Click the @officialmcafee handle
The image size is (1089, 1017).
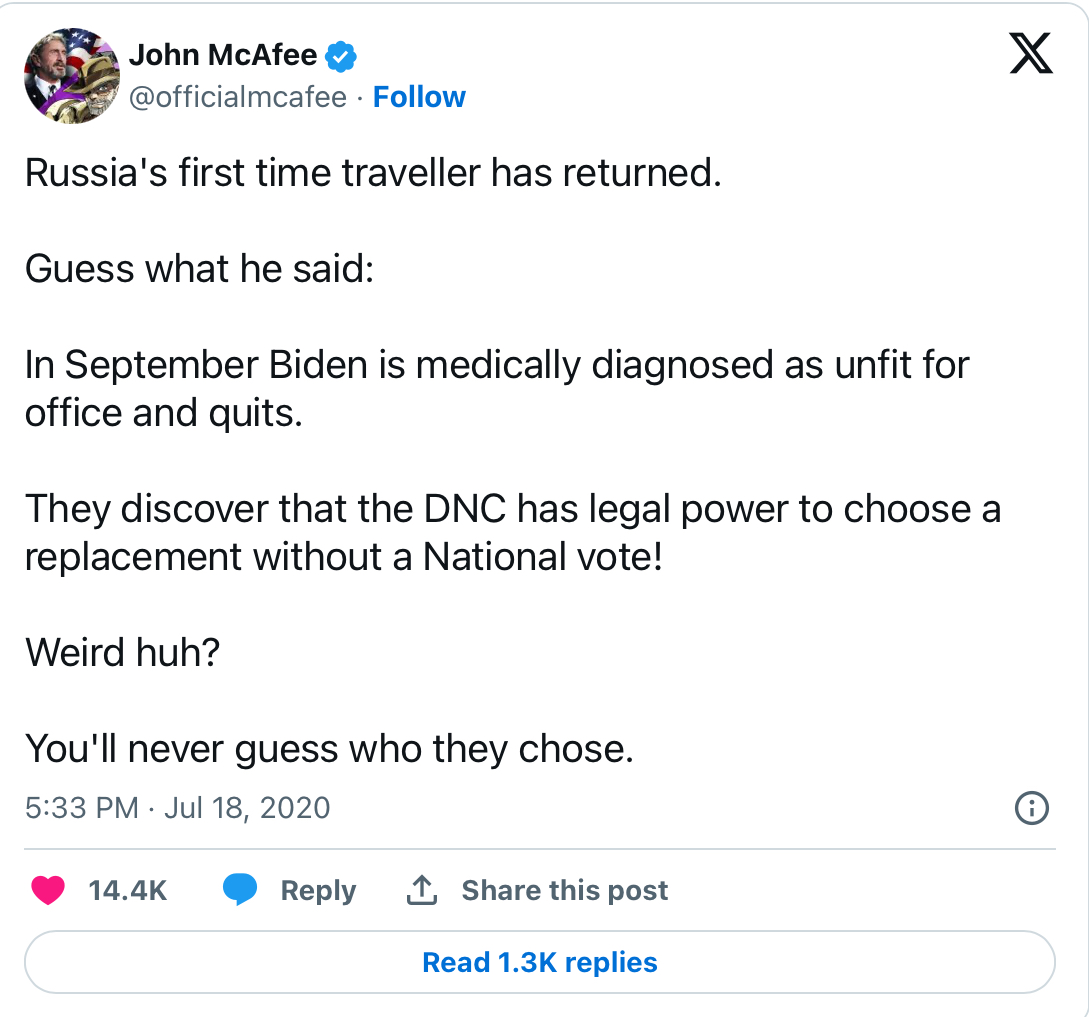point(238,97)
